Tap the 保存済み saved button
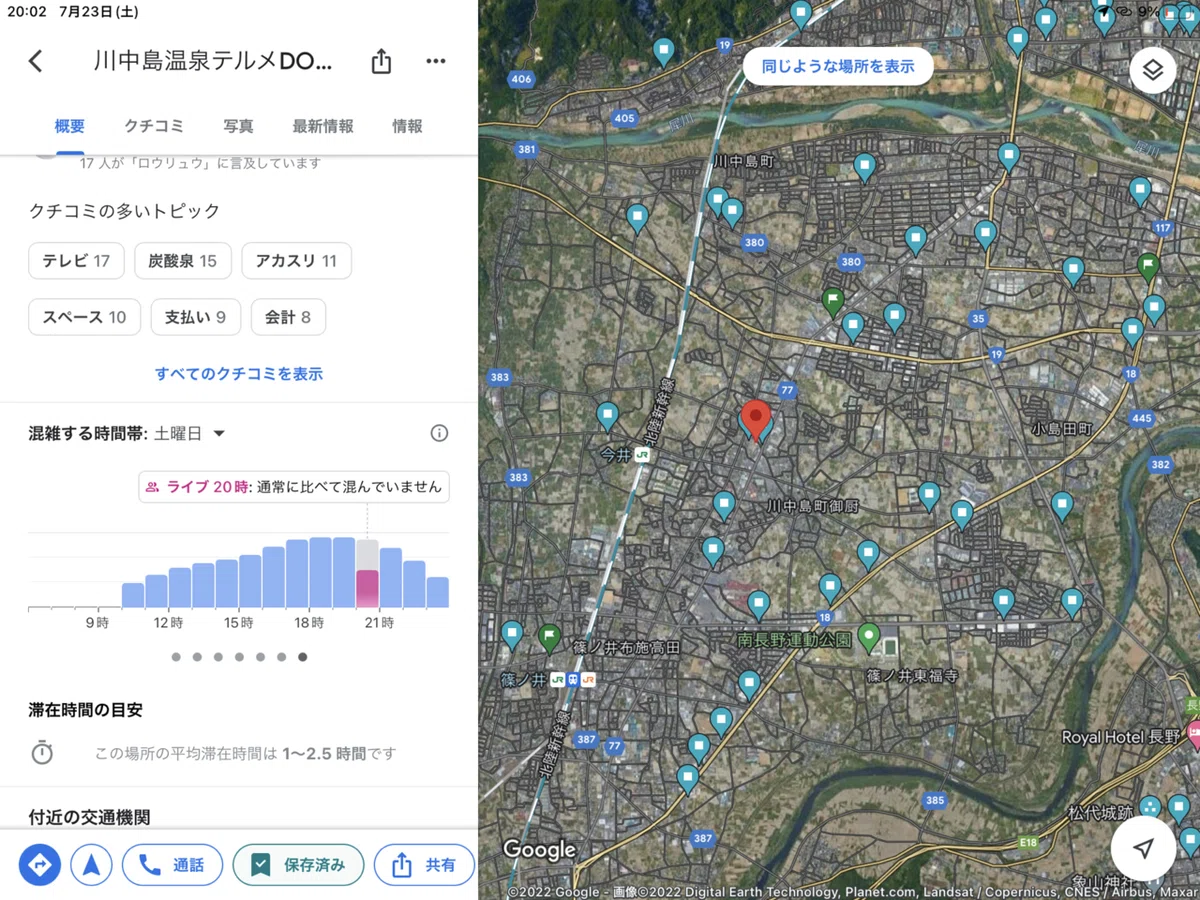This screenshot has width=1200, height=900. click(298, 865)
